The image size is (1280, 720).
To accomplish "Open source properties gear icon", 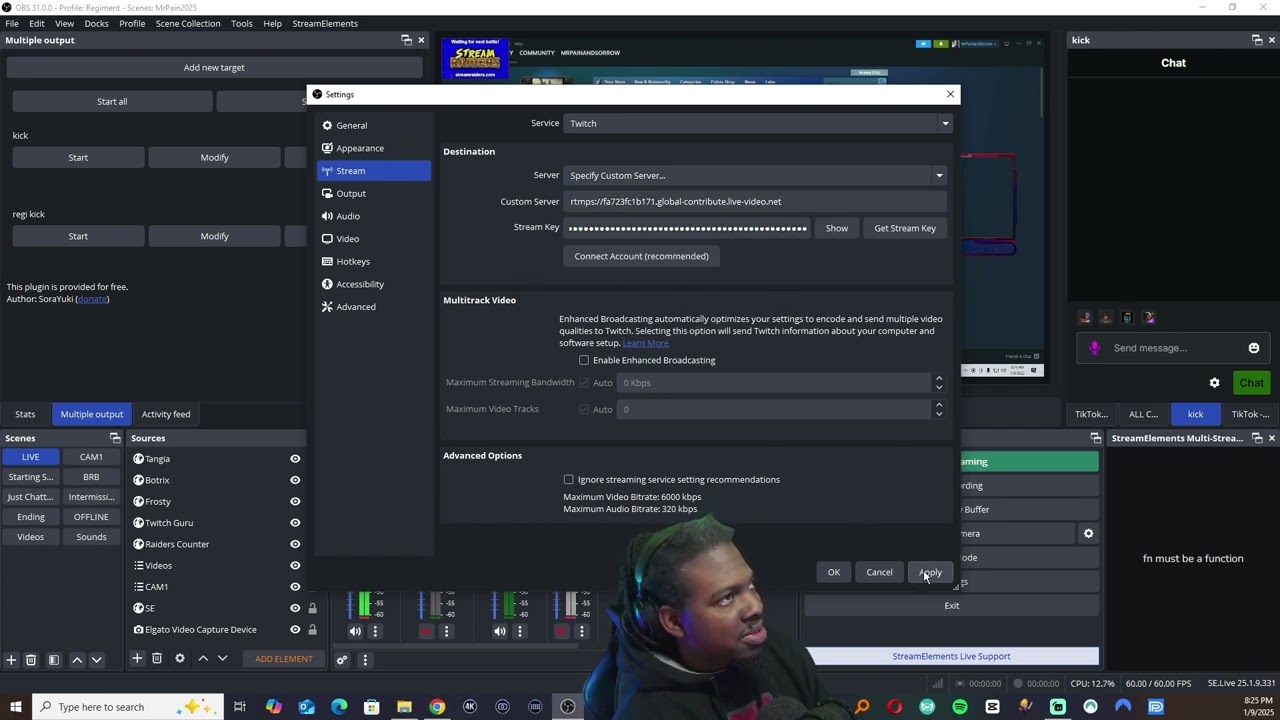I will 180,658.
